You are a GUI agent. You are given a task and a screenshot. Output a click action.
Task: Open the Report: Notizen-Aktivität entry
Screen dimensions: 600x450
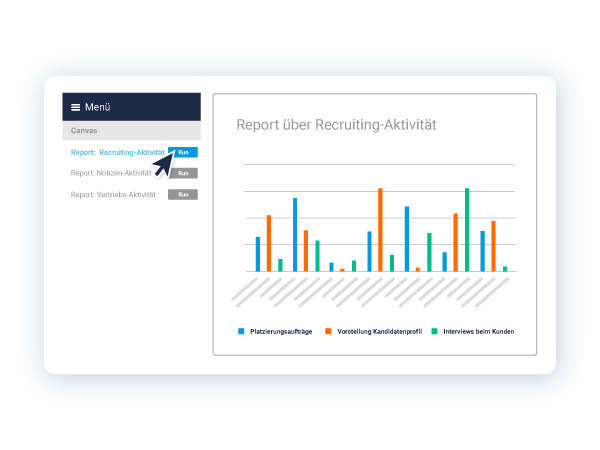pyautogui.click(x=111, y=173)
